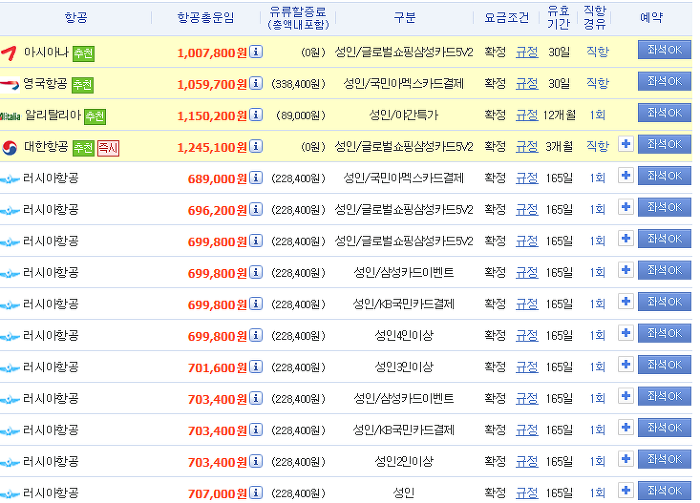
Task: Select 좌석OK for 699,800원 성인4인이상 fare
Action: pos(664,333)
